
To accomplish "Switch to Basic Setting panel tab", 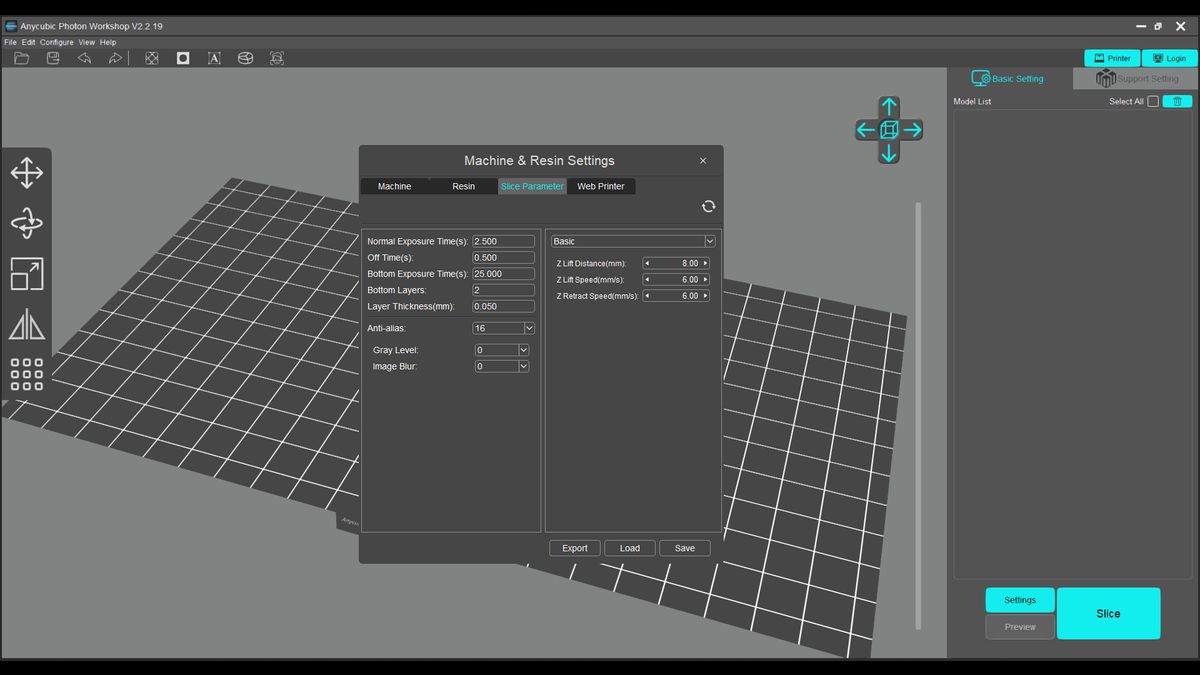I will 1008,78.
